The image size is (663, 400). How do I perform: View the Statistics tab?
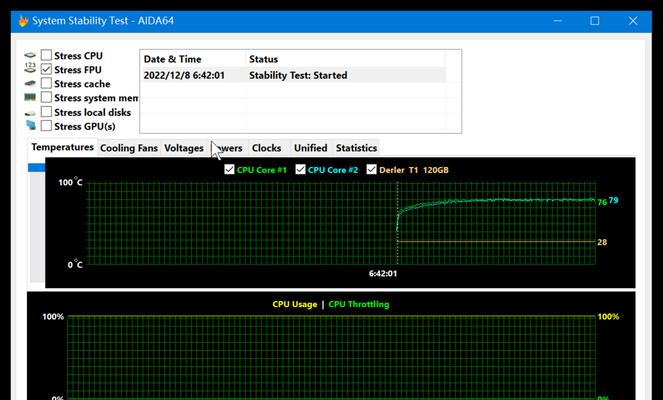coord(356,148)
